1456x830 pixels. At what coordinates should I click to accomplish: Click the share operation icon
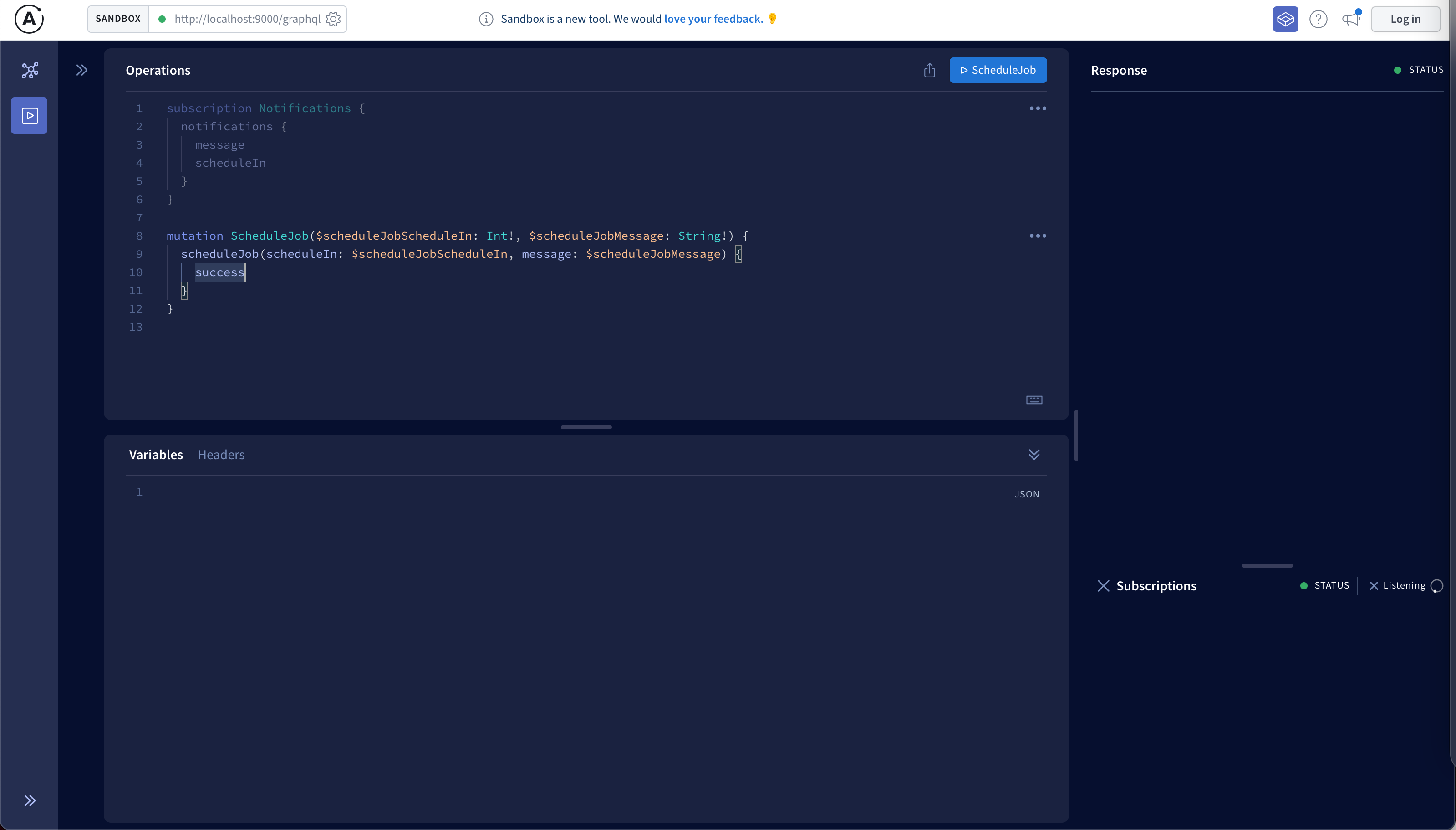click(929, 70)
